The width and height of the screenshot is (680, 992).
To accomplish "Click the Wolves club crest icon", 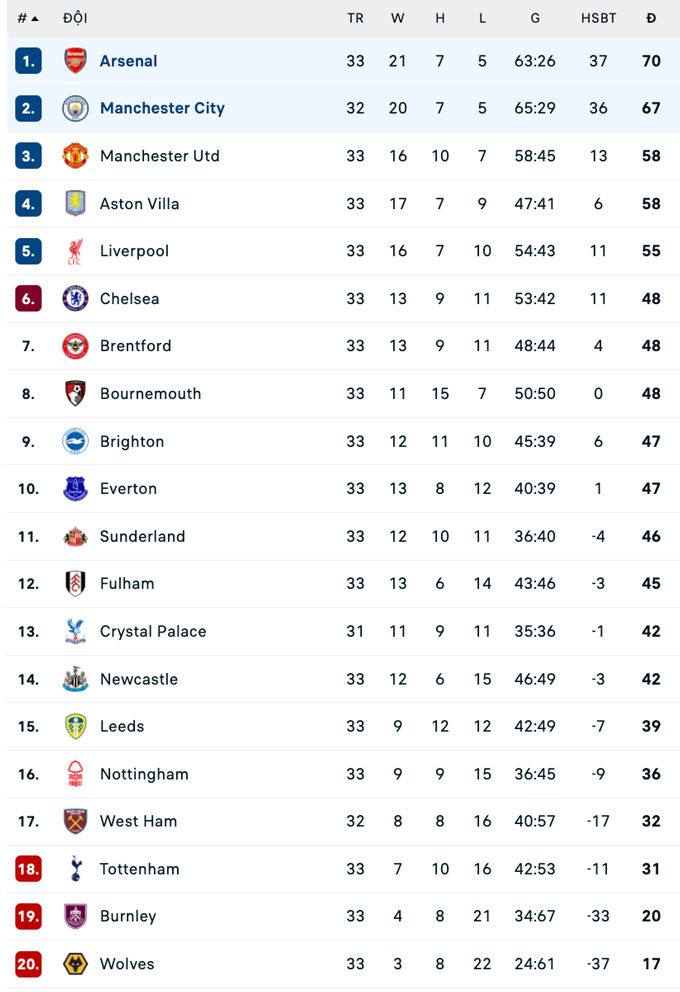I will click(x=75, y=964).
